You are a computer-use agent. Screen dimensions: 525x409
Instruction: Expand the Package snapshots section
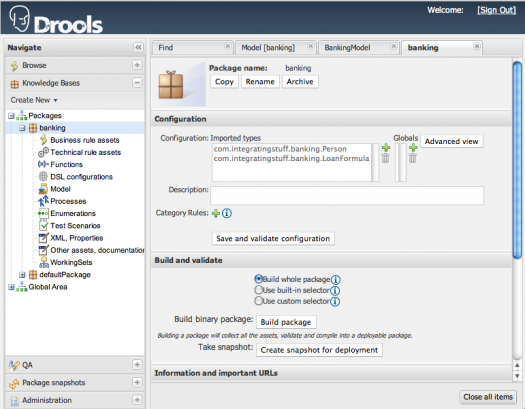click(137, 382)
